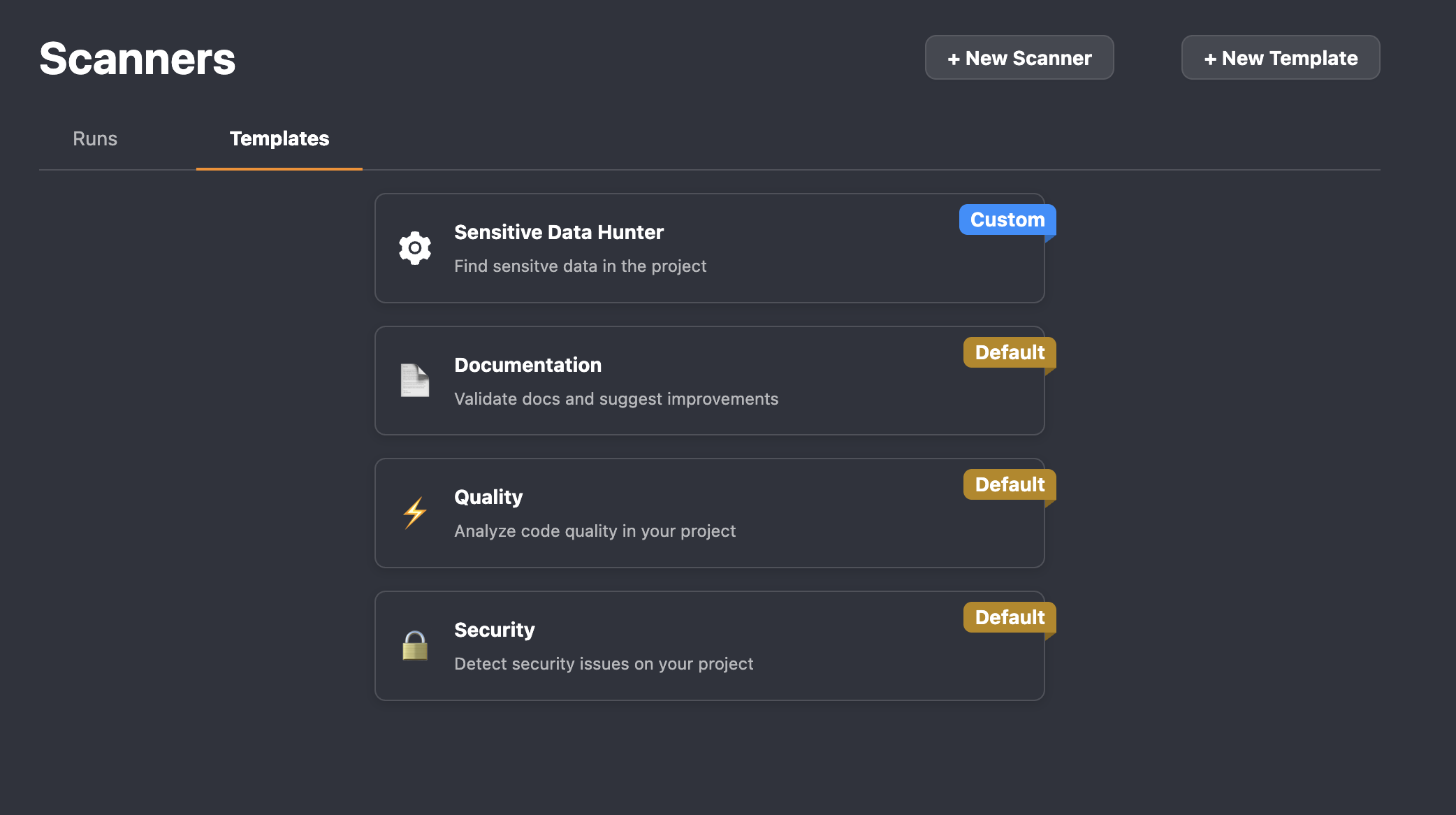Select the Templates tab
The height and width of the screenshot is (815, 1456).
click(279, 138)
